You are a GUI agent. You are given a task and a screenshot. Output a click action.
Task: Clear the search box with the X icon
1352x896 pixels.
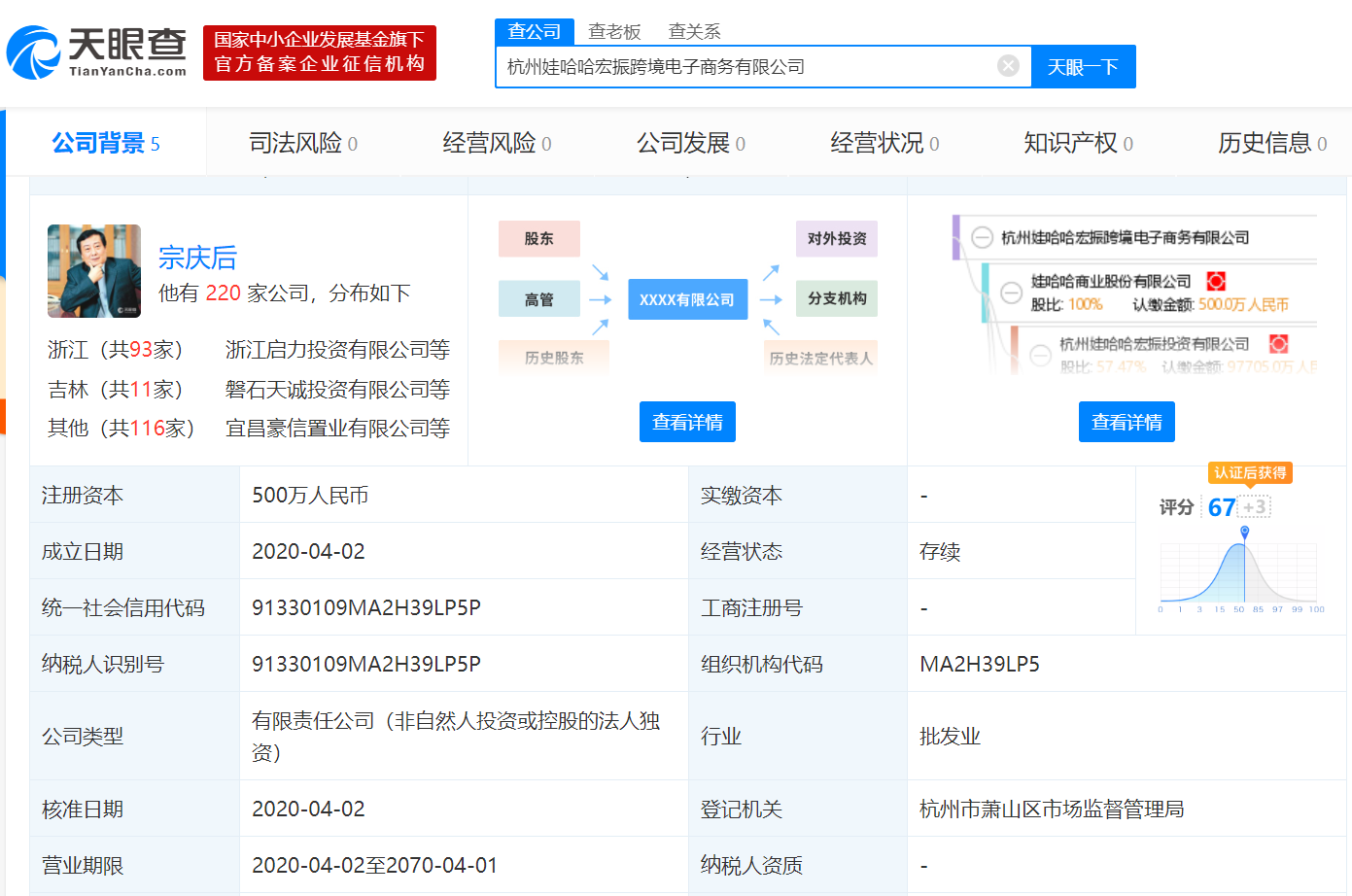coord(1008,66)
